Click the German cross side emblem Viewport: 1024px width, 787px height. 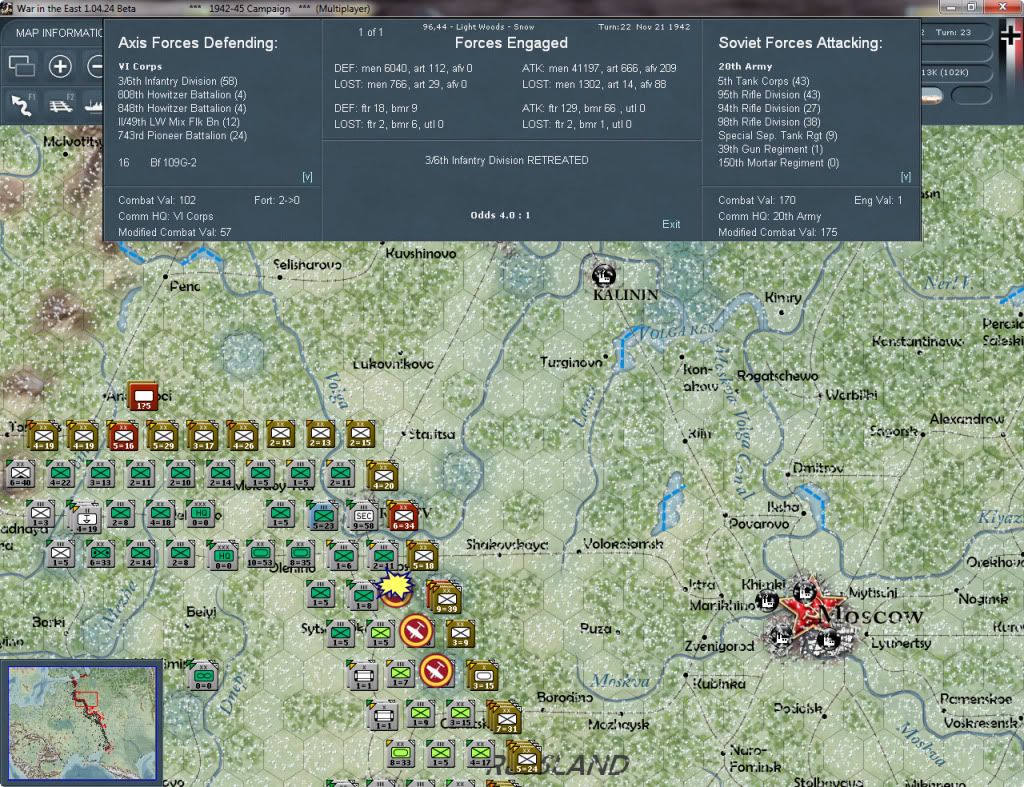click(1010, 37)
